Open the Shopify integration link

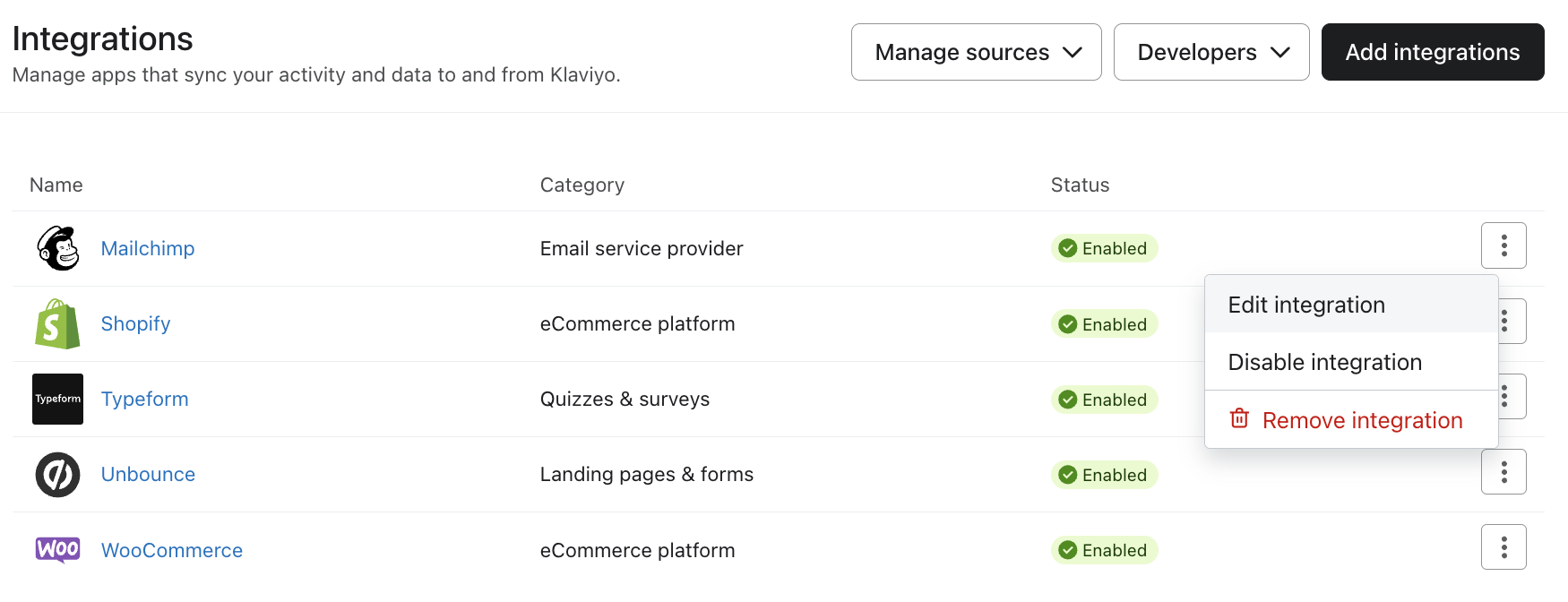click(x=135, y=323)
